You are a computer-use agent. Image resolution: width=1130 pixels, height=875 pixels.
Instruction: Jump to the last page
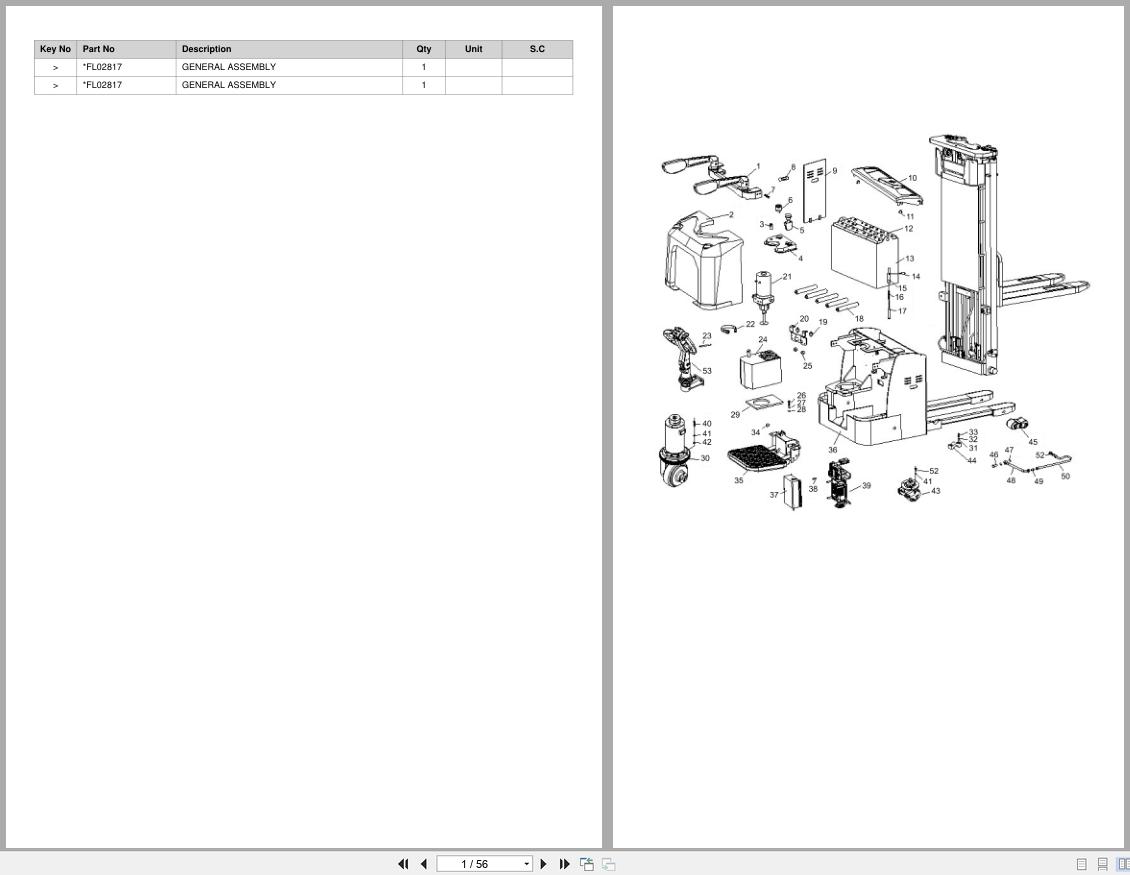point(564,864)
